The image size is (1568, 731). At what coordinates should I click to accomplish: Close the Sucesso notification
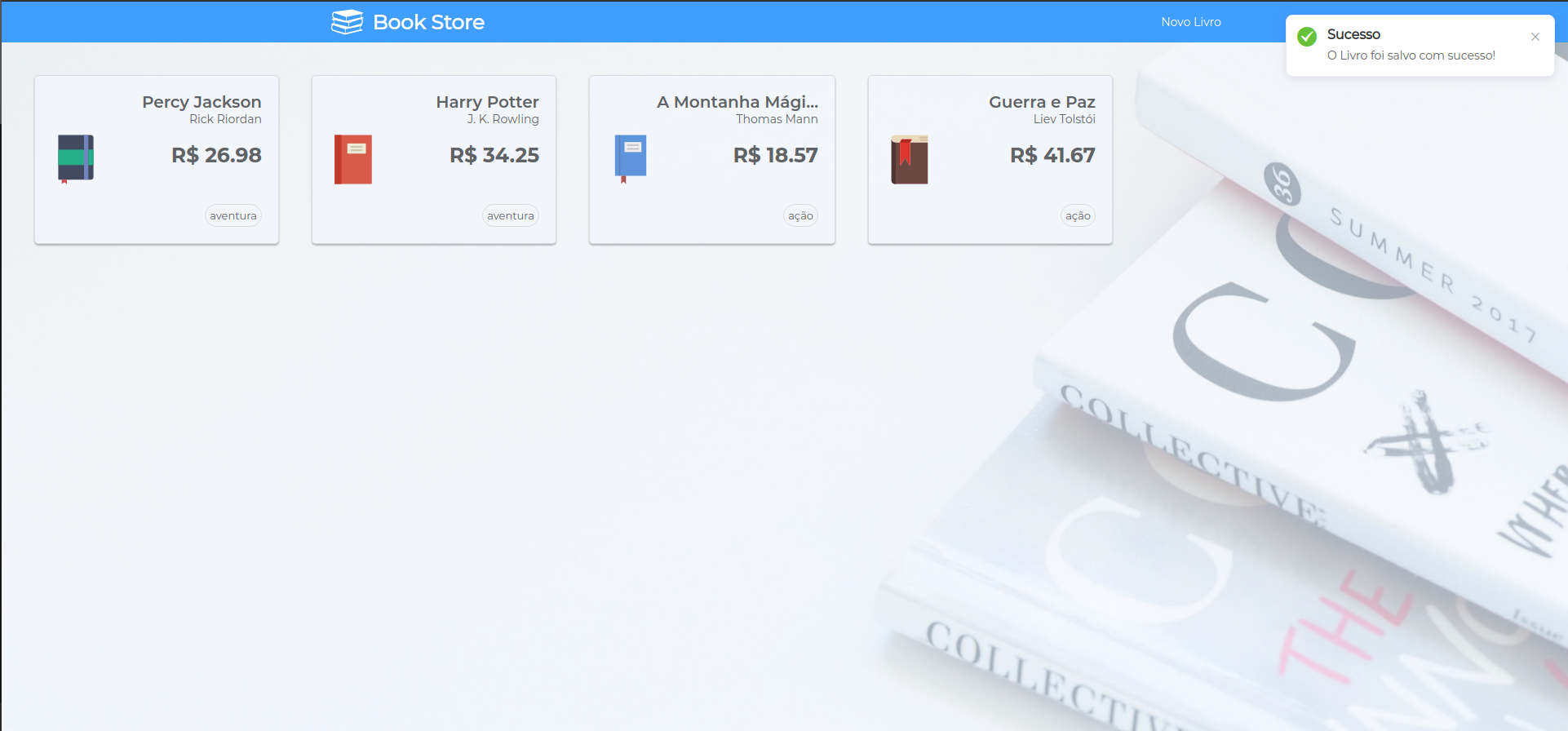pyautogui.click(x=1535, y=37)
